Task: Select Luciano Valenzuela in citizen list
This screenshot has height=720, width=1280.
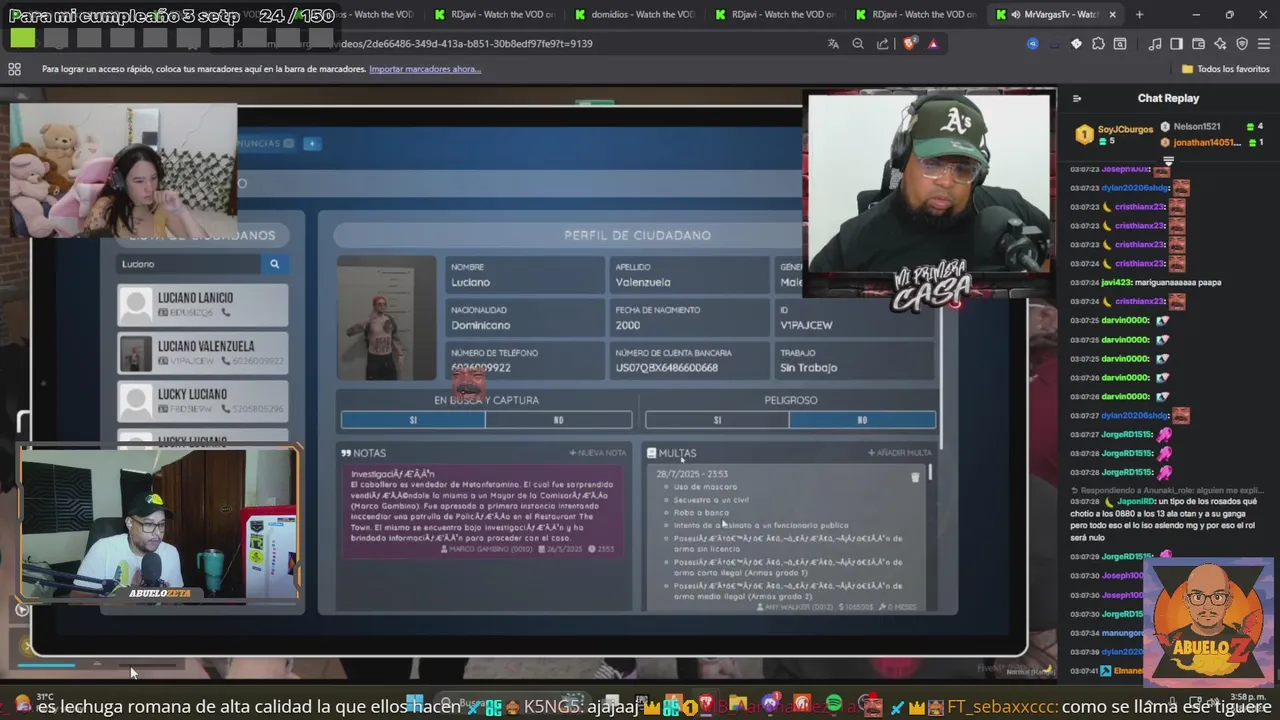Action: pyautogui.click(x=203, y=353)
